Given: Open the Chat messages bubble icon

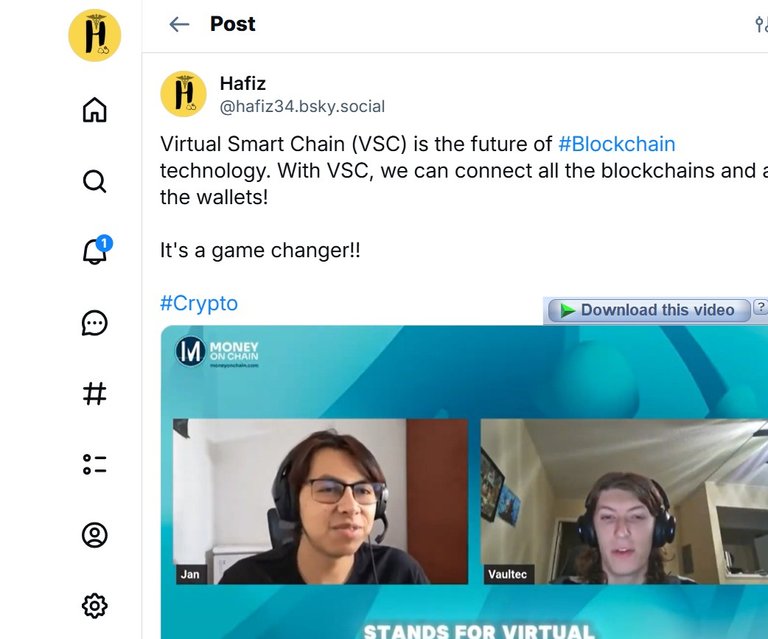Looking at the screenshot, I should (x=95, y=323).
